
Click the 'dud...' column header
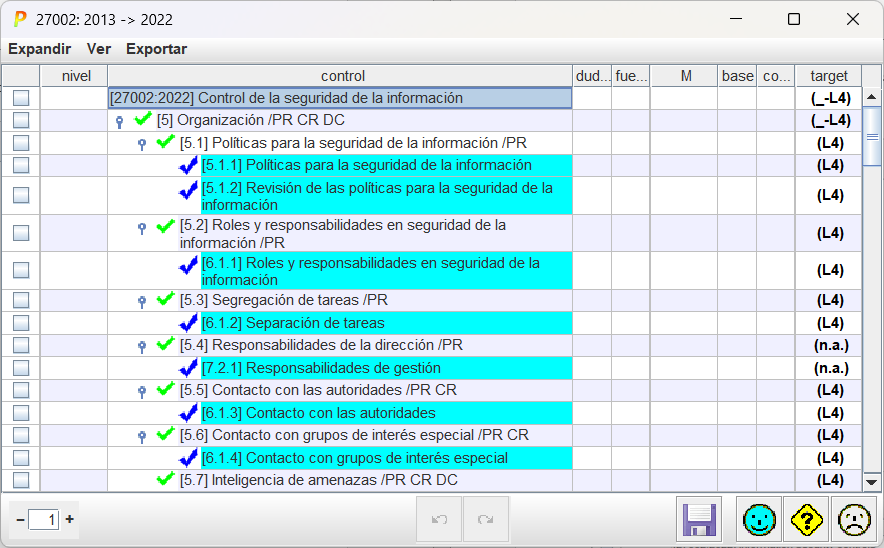click(592, 76)
